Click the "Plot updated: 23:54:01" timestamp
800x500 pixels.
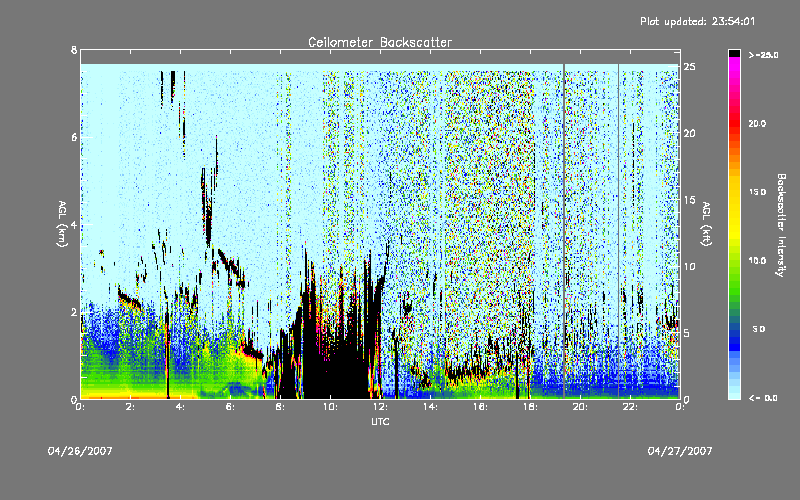click(697, 21)
